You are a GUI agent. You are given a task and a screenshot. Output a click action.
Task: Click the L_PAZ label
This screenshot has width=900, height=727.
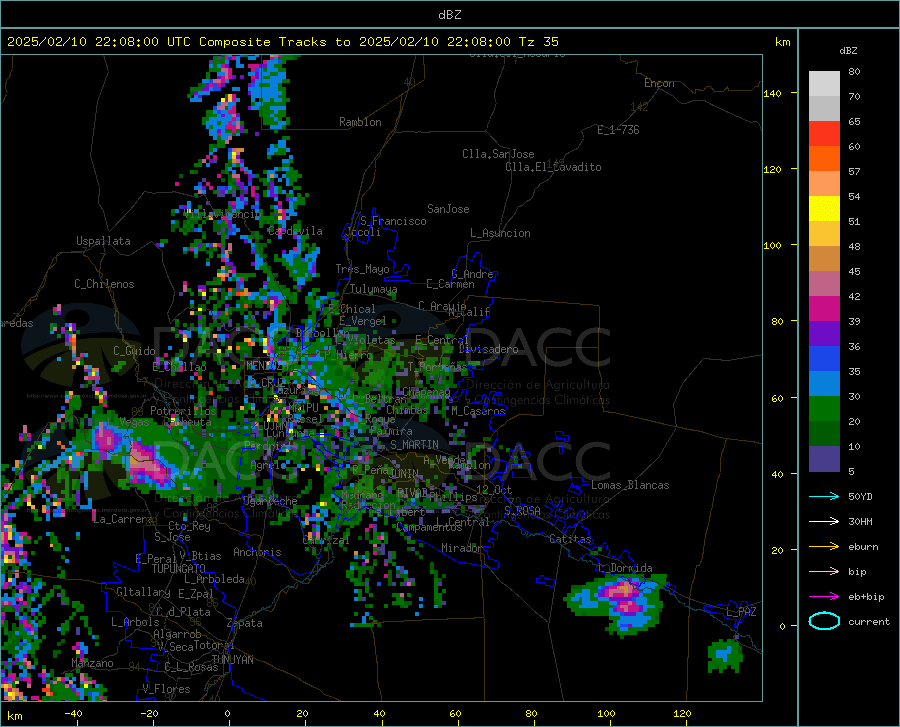(741, 612)
